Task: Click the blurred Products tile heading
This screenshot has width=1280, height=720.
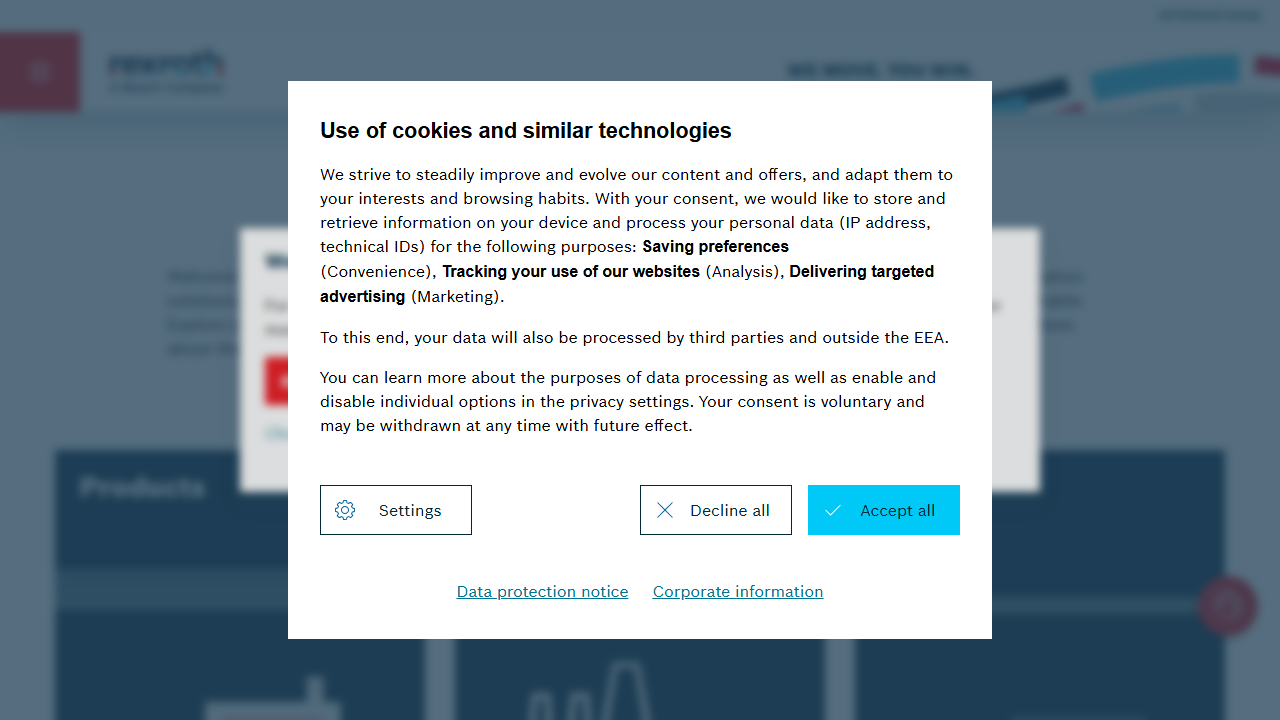Action: pos(142,488)
